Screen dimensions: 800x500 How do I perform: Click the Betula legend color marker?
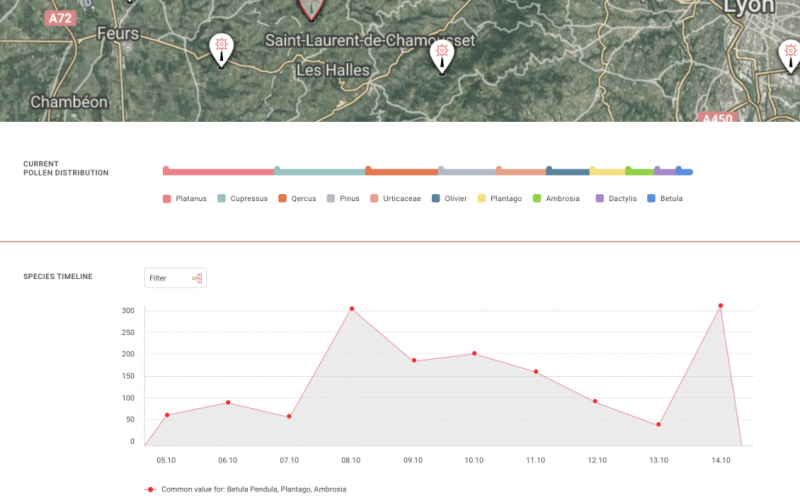[653, 199]
